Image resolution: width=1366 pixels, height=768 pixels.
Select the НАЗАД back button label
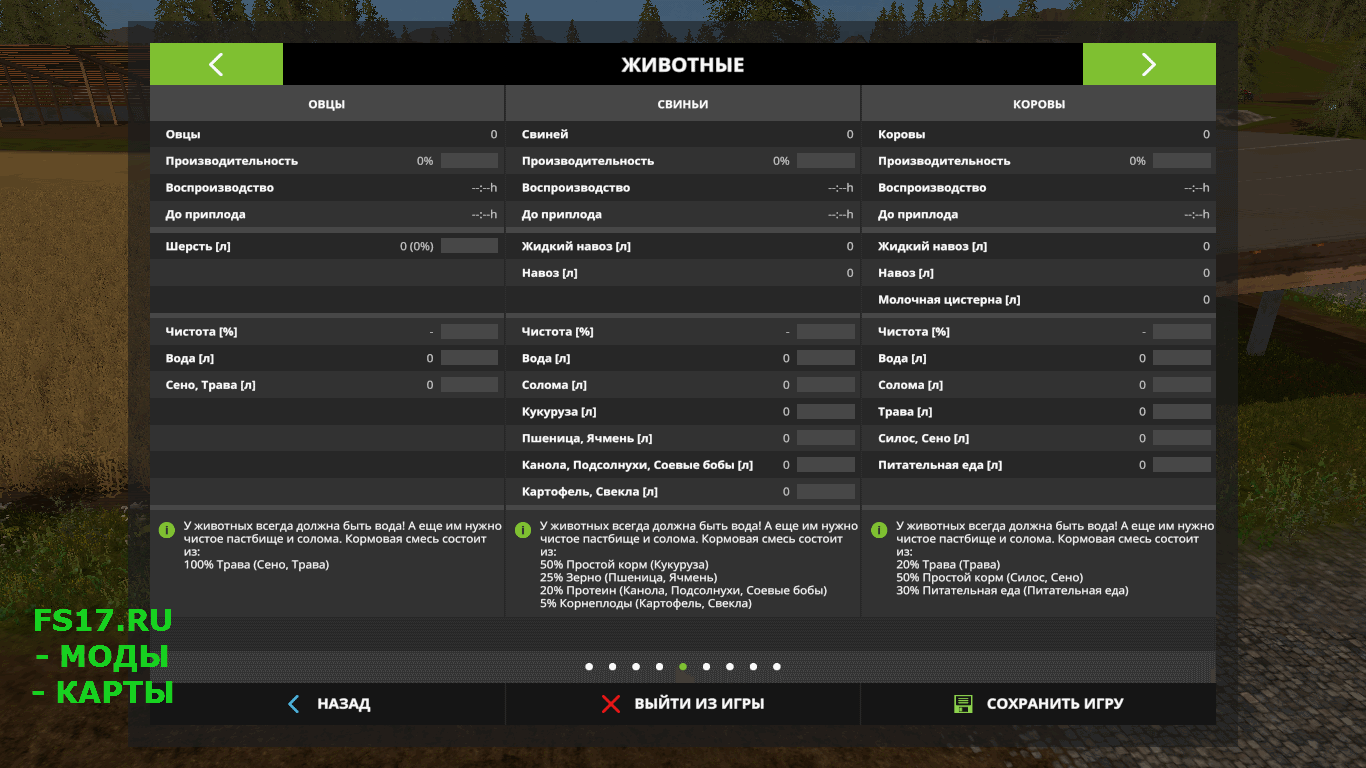point(344,704)
